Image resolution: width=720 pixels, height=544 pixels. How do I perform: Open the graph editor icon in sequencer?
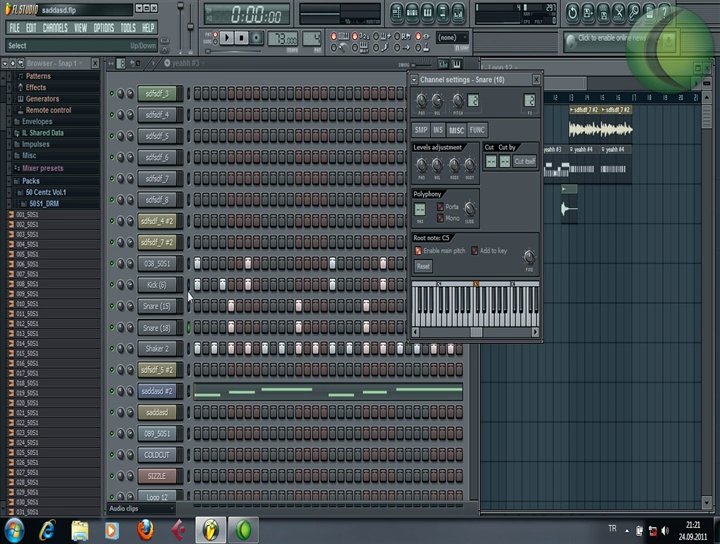click(x=443, y=64)
